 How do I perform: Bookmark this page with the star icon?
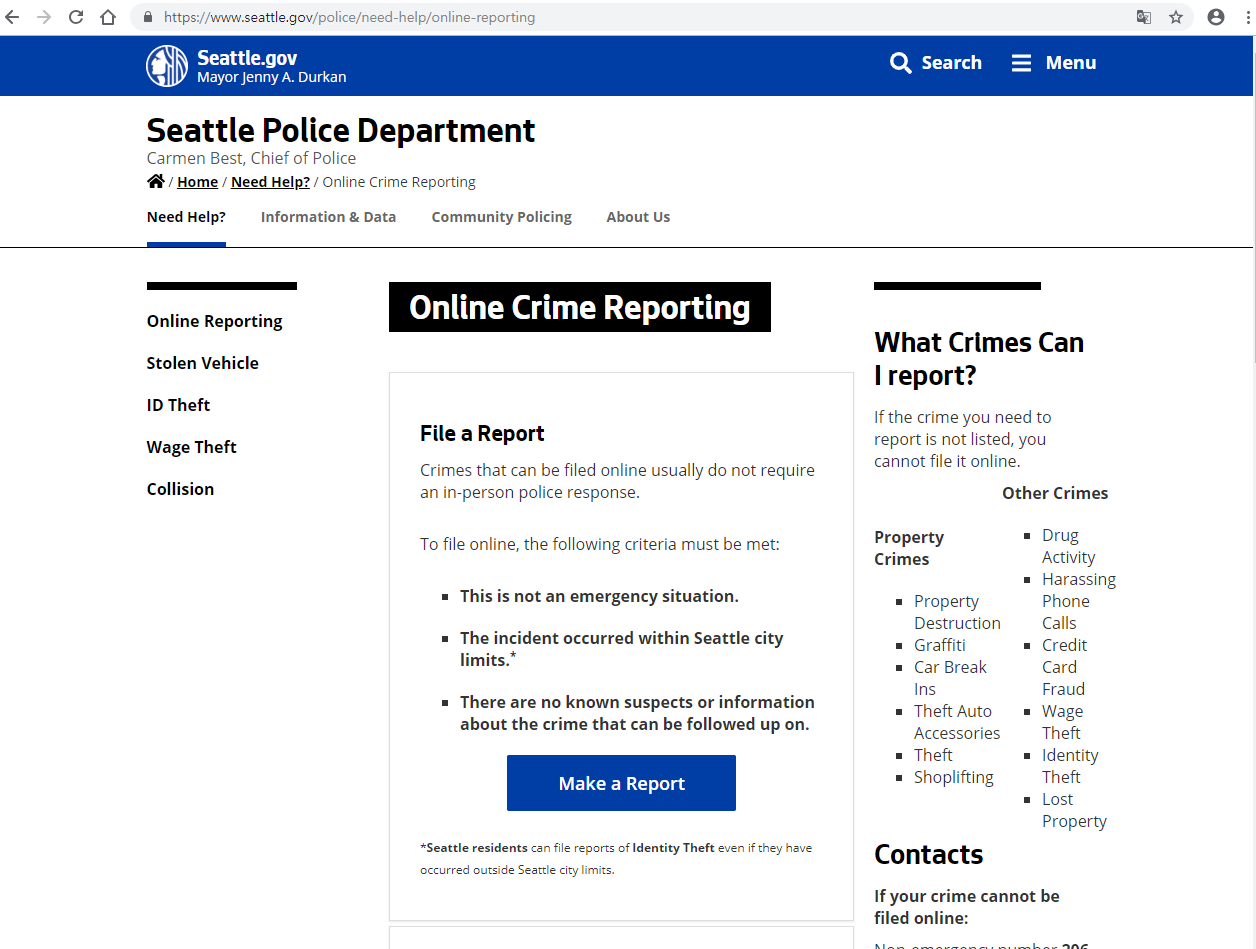[x=1176, y=17]
